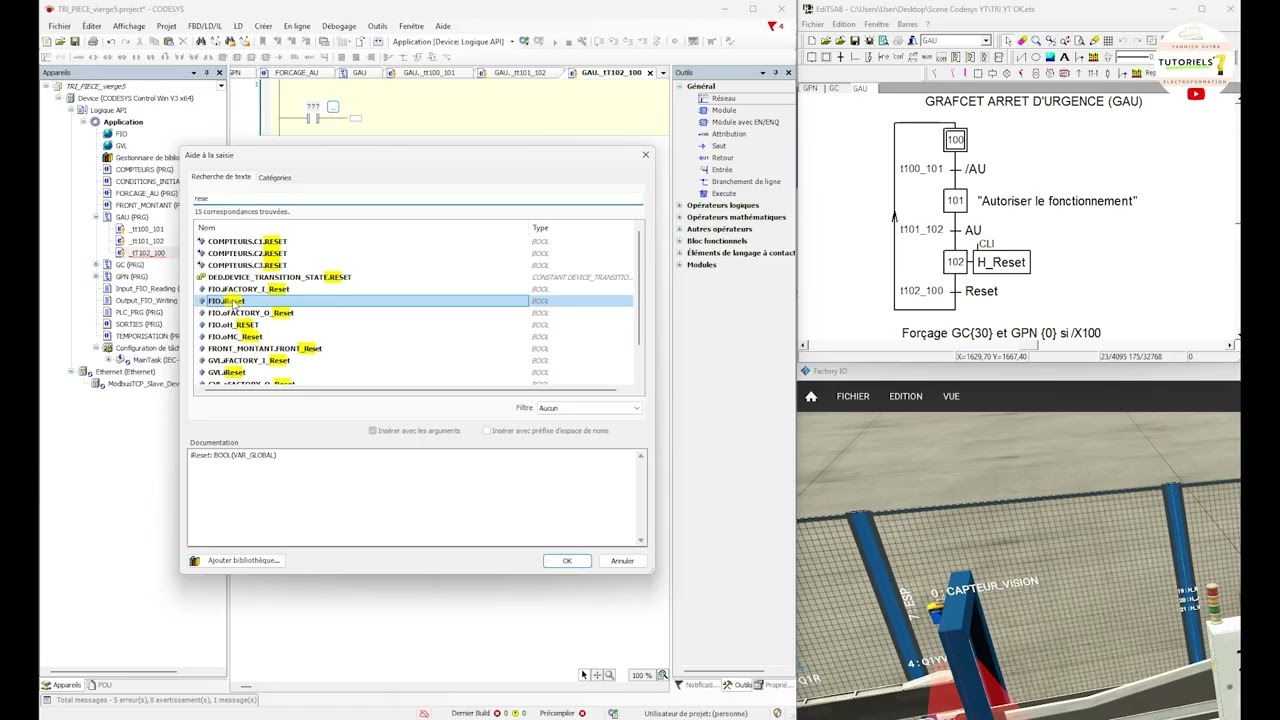Viewport: 1280px width, 720px height.
Task: Click the Factory IO home icon
Action: [x=811, y=396]
